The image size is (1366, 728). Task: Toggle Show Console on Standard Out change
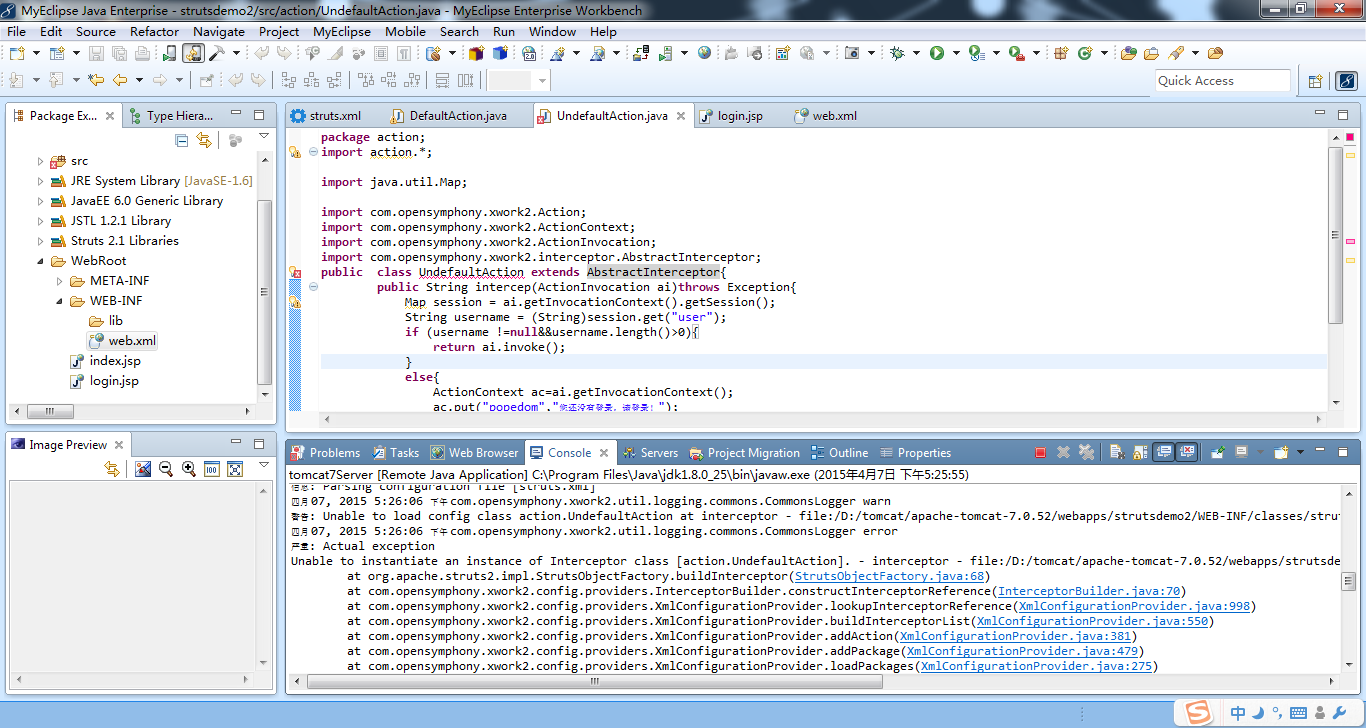[x=1164, y=453]
